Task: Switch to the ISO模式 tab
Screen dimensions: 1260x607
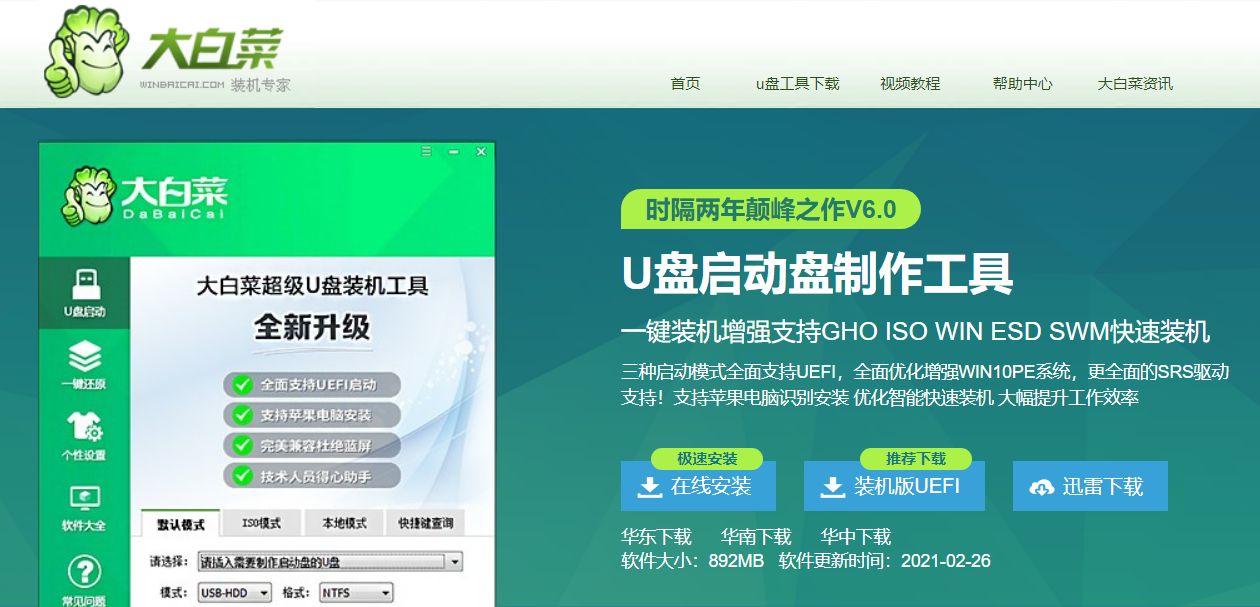Action: 261,523
